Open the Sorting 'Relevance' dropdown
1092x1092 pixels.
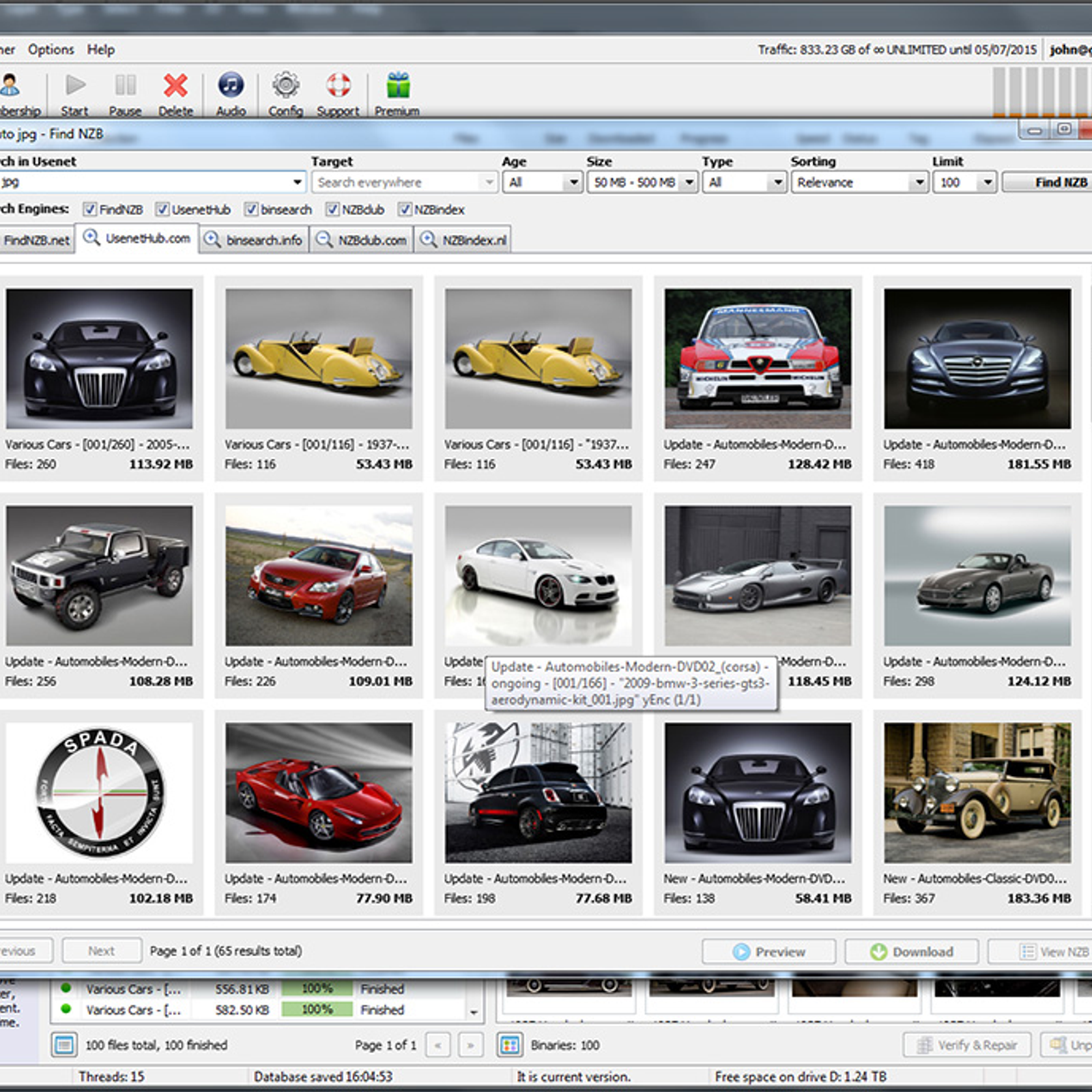coord(859,182)
